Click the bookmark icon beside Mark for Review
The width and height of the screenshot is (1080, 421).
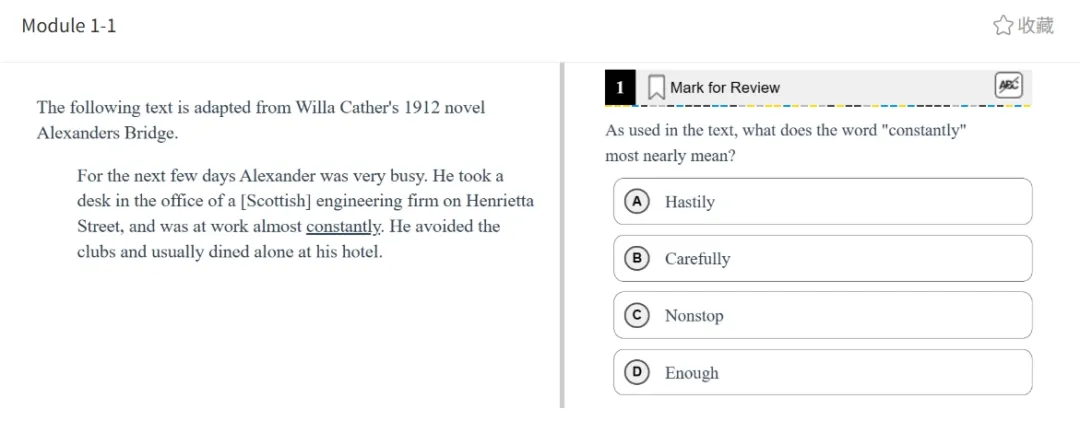pyautogui.click(x=656, y=88)
